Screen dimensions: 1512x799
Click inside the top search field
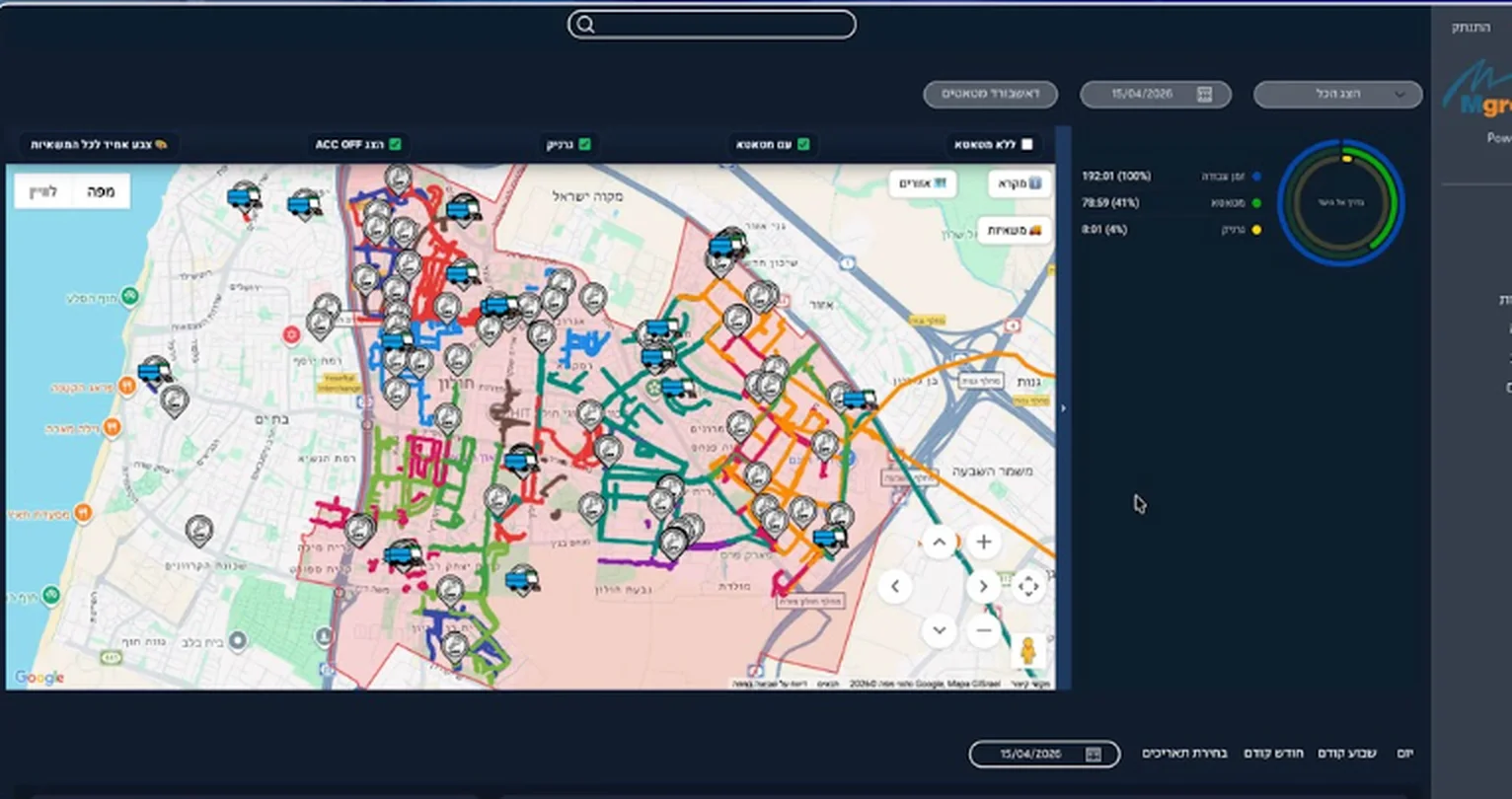712,25
